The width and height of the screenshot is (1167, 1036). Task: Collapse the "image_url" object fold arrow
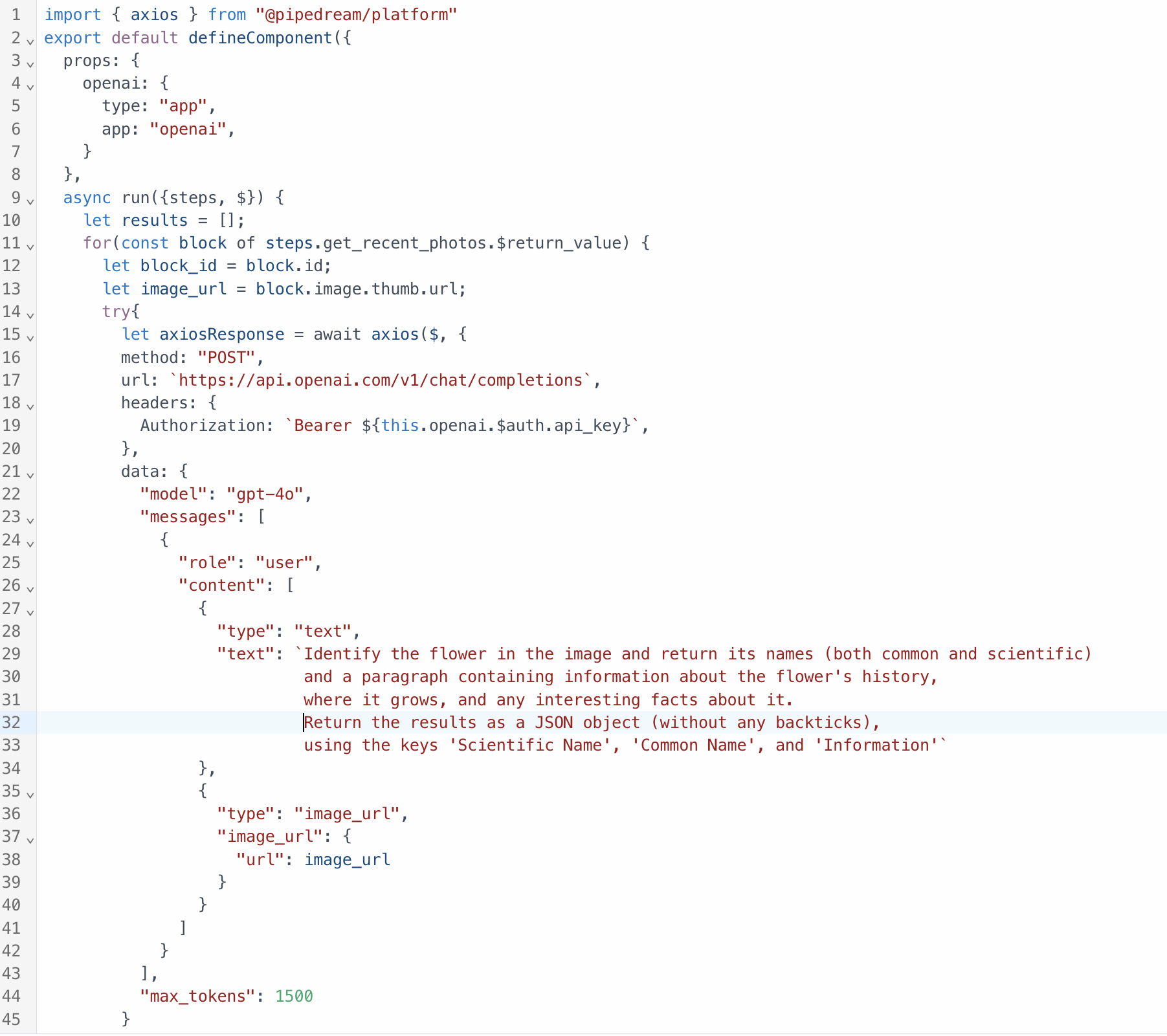pos(30,840)
